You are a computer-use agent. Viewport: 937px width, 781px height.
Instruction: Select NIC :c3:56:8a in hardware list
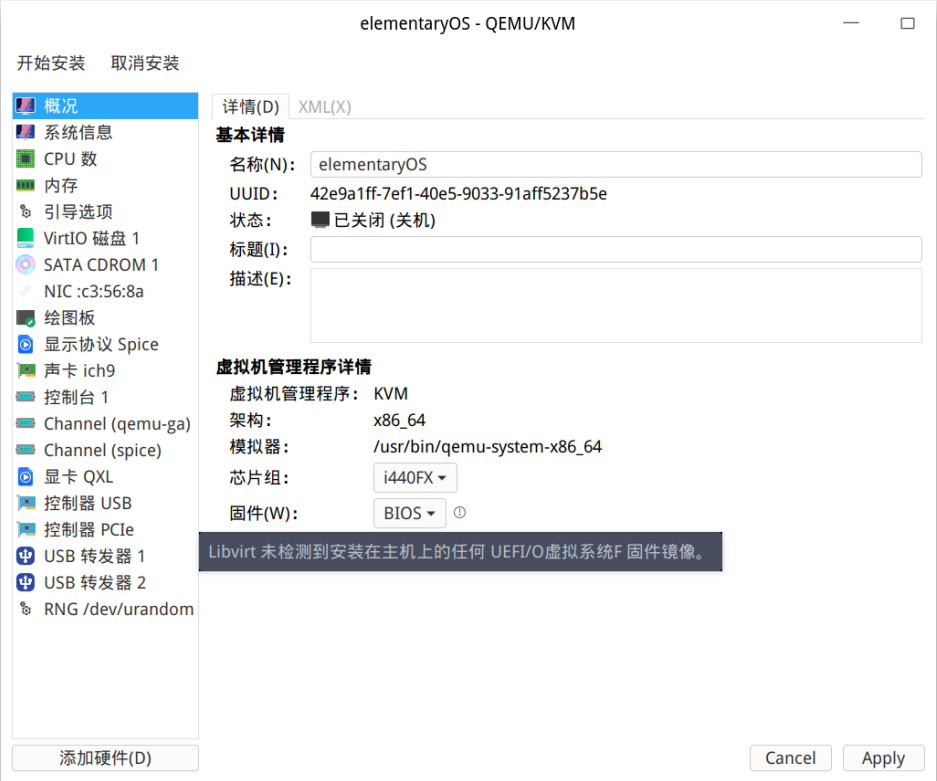pos(105,292)
